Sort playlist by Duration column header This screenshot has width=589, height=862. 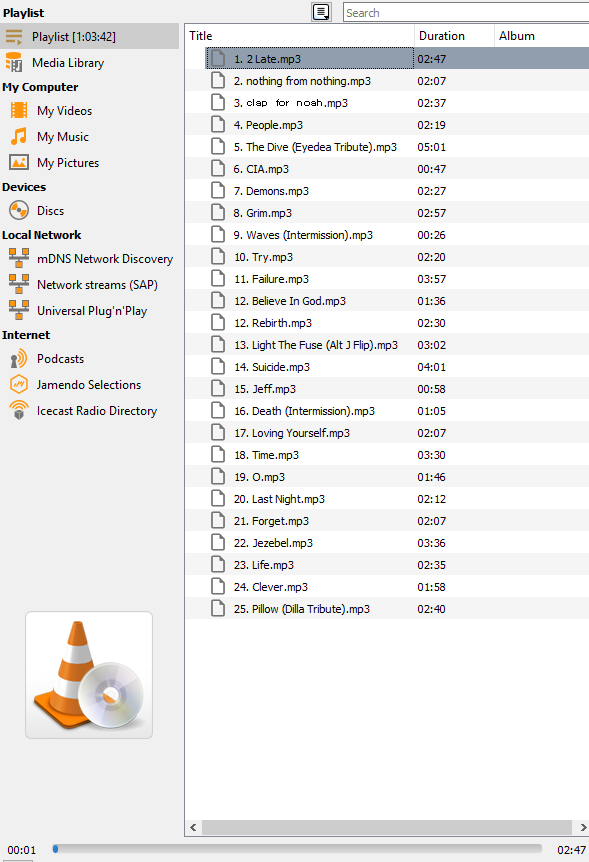(454, 36)
